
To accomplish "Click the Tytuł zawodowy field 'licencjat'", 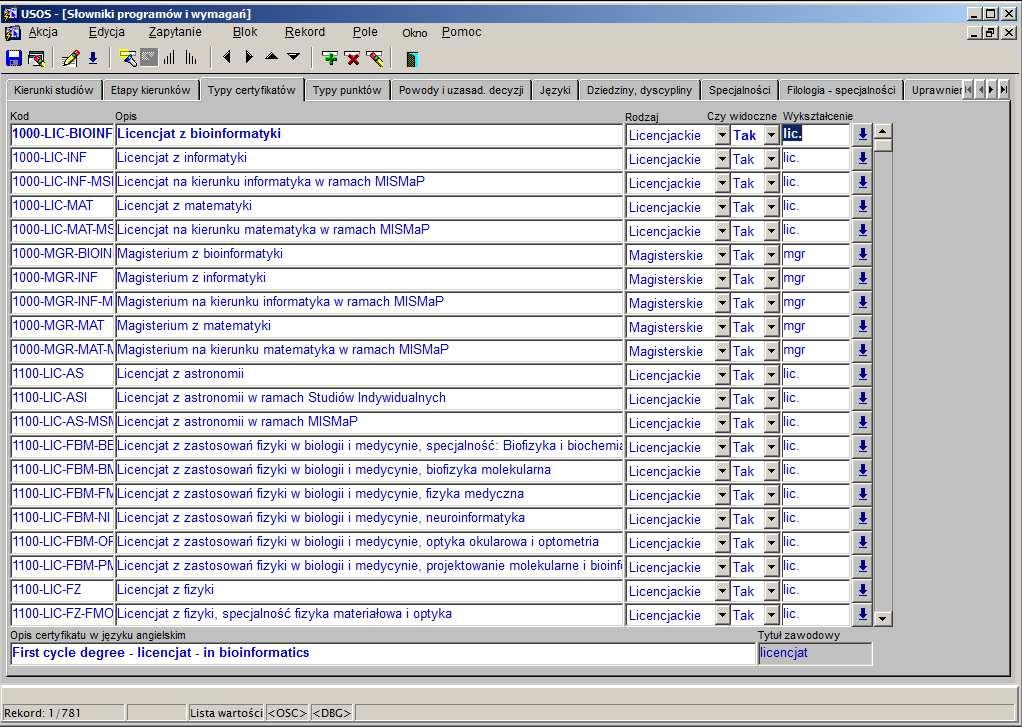I will coord(815,653).
